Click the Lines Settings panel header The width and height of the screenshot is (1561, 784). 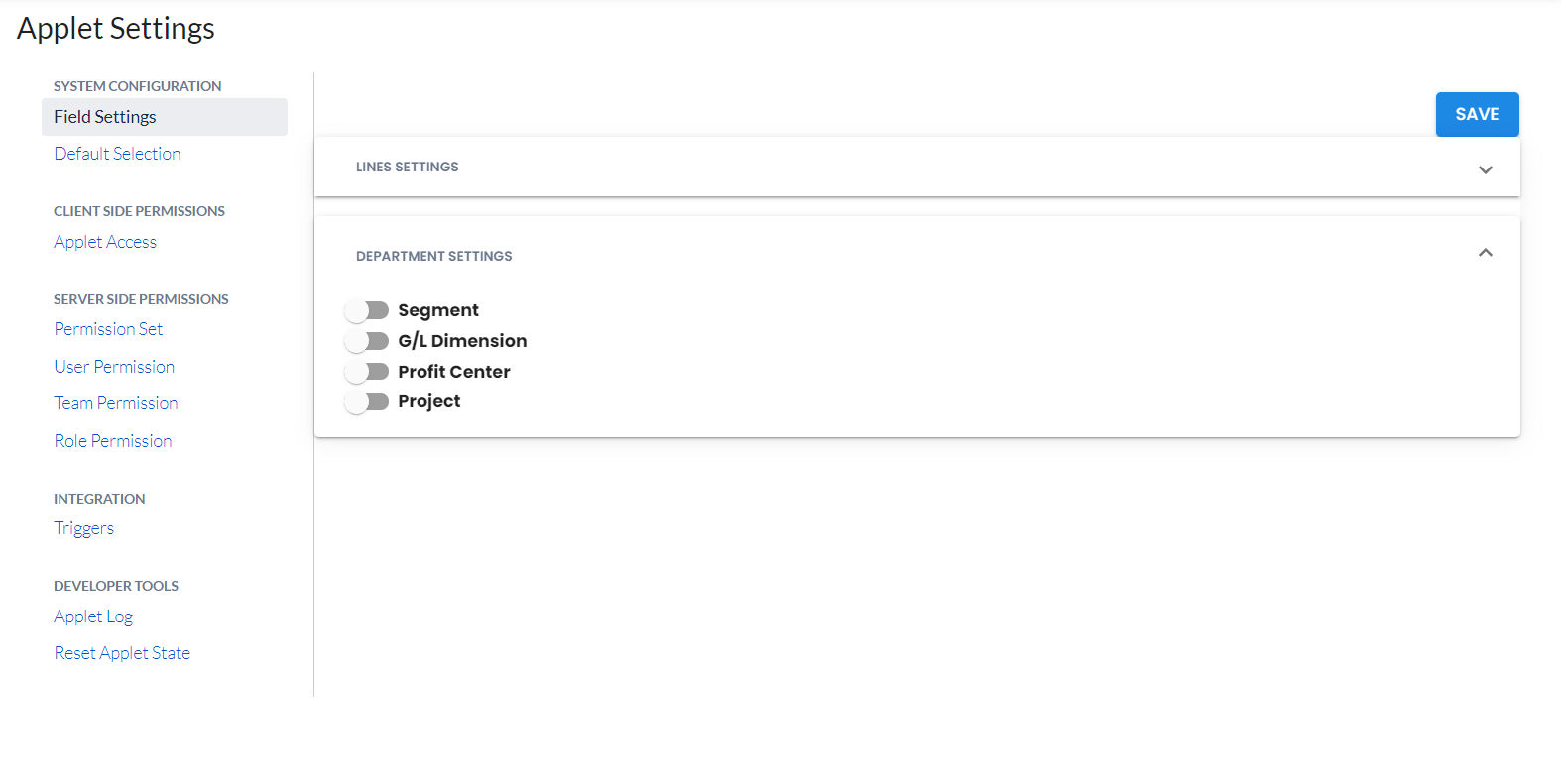[x=408, y=168]
